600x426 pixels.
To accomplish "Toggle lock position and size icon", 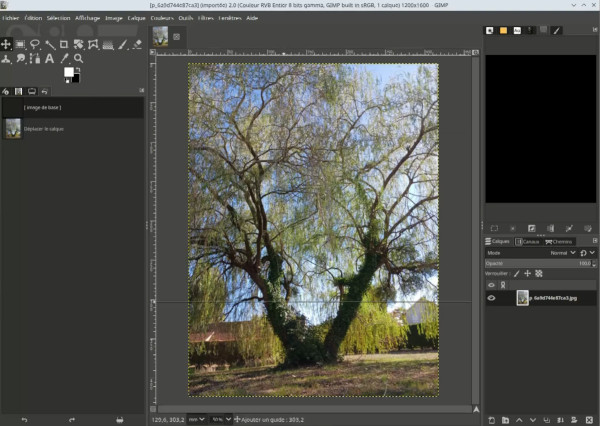I will pos(527,274).
